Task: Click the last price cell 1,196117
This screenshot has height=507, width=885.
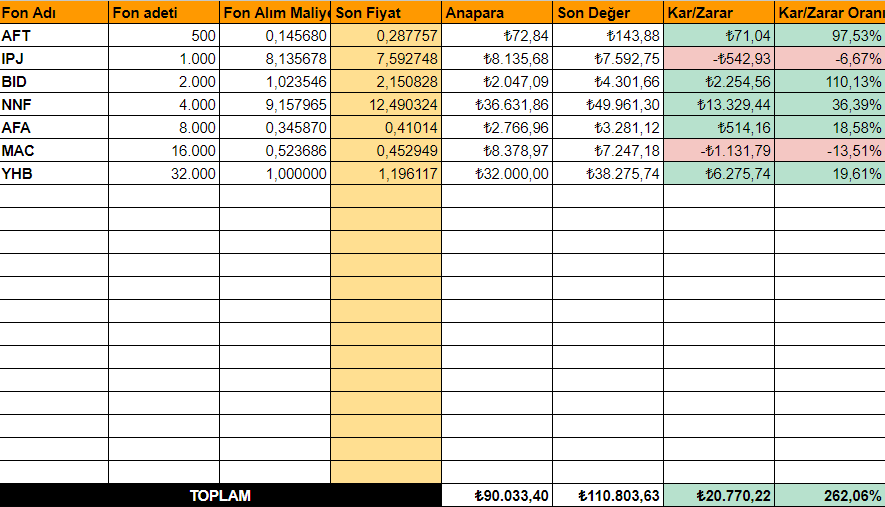Action: [x=386, y=174]
